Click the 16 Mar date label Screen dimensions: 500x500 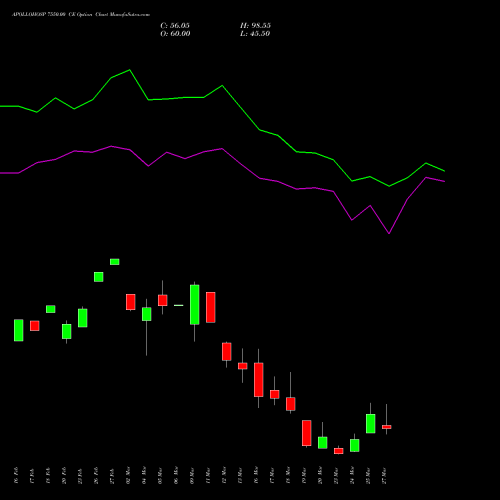pyautogui.click(x=256, y=475)
